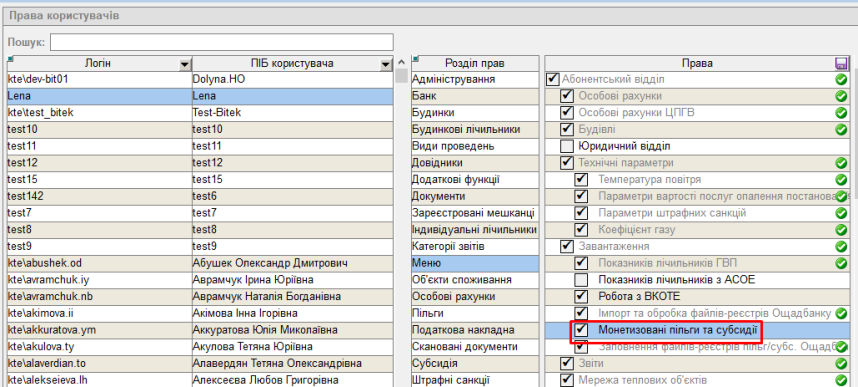
Task: Select the Скановані документи section
Action: pos(475,346)
